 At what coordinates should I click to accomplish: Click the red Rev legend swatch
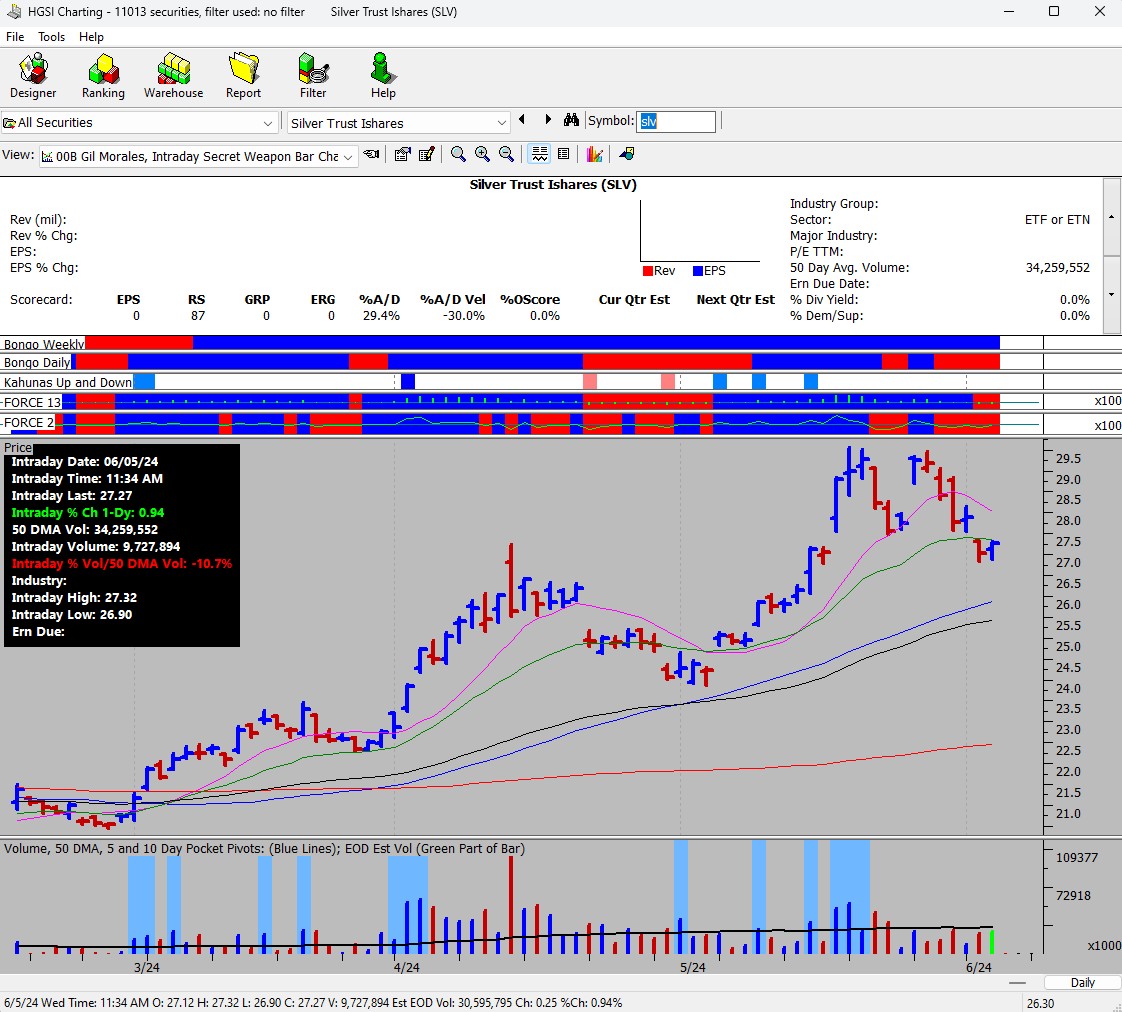(648, 271)
